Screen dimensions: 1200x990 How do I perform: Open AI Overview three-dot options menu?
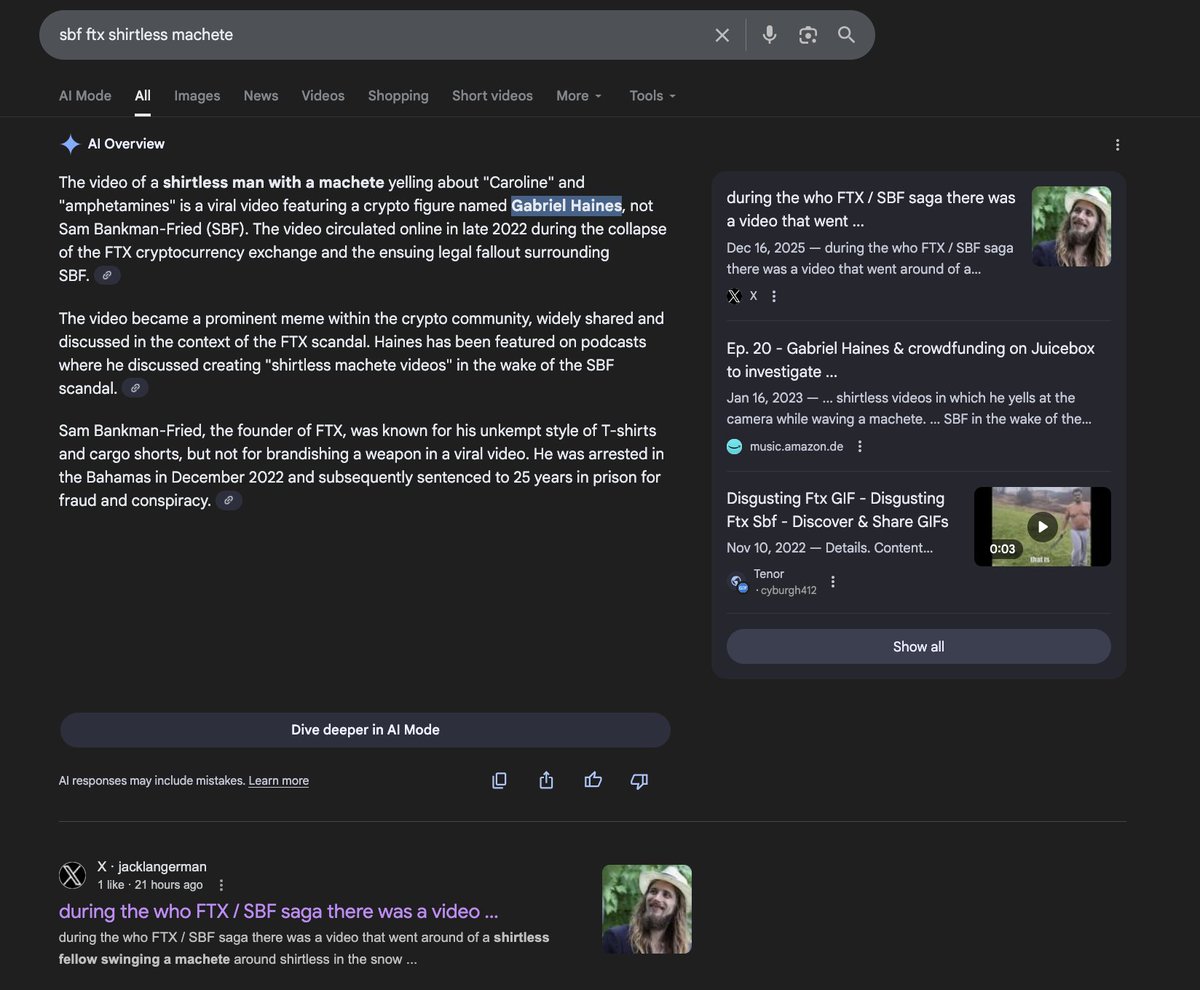(x=1117, y=145)
